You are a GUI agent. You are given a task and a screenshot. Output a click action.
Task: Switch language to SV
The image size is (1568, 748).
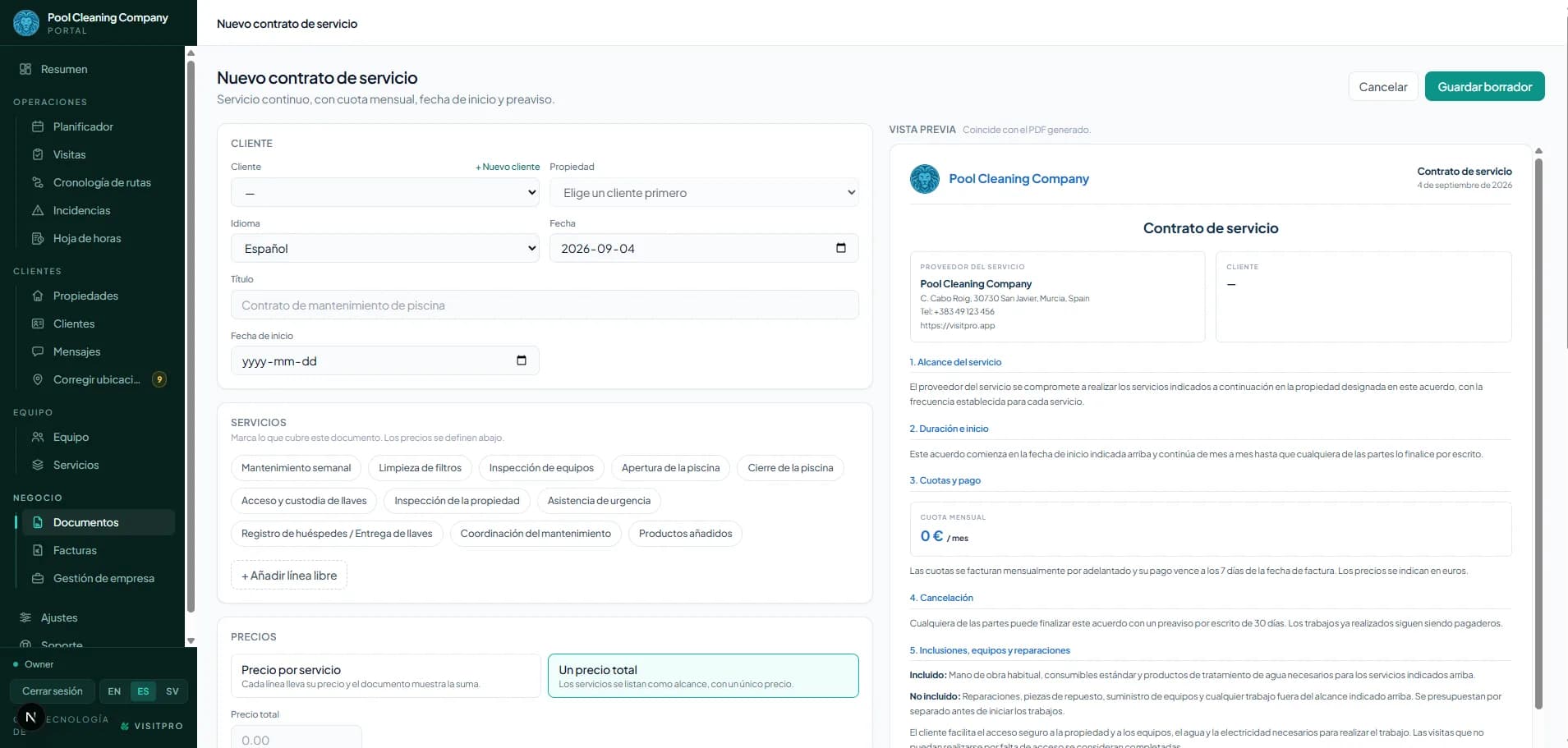[172, 691]
